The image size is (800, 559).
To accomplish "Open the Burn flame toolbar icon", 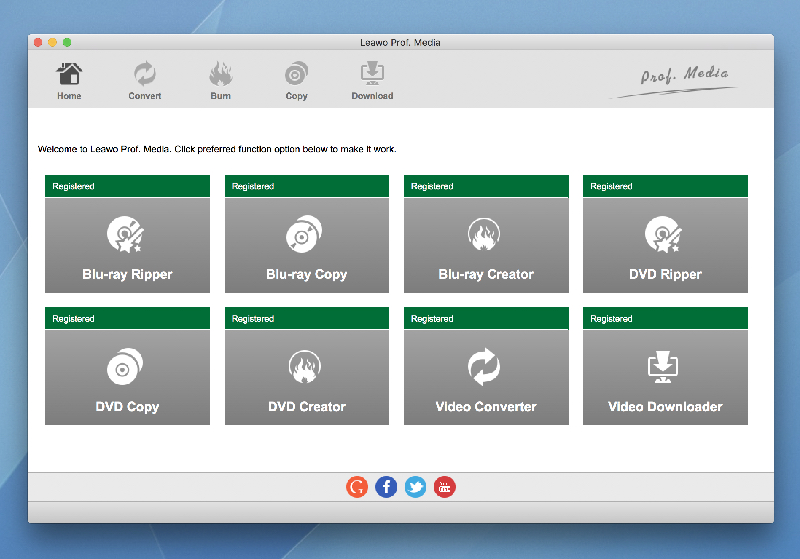I will coord(220,74).
